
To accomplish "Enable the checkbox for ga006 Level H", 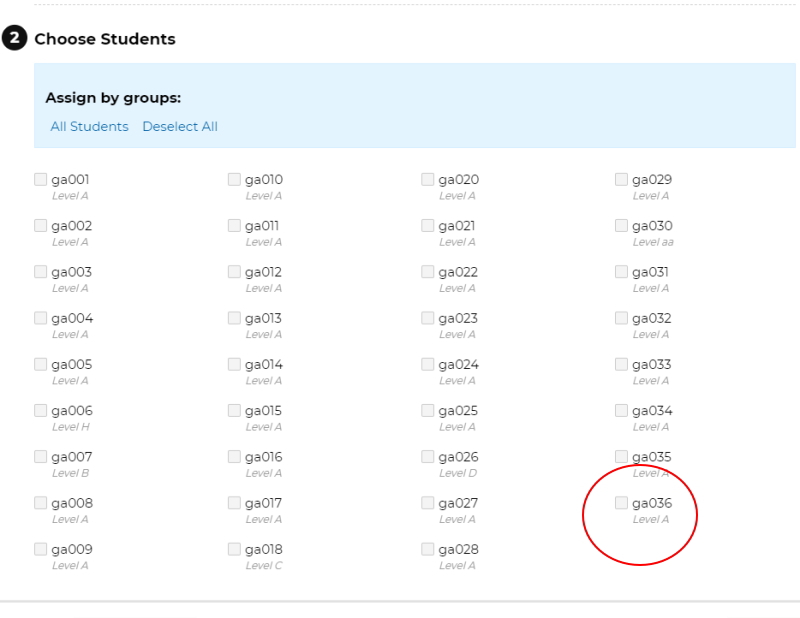I will tap(40, 410).
